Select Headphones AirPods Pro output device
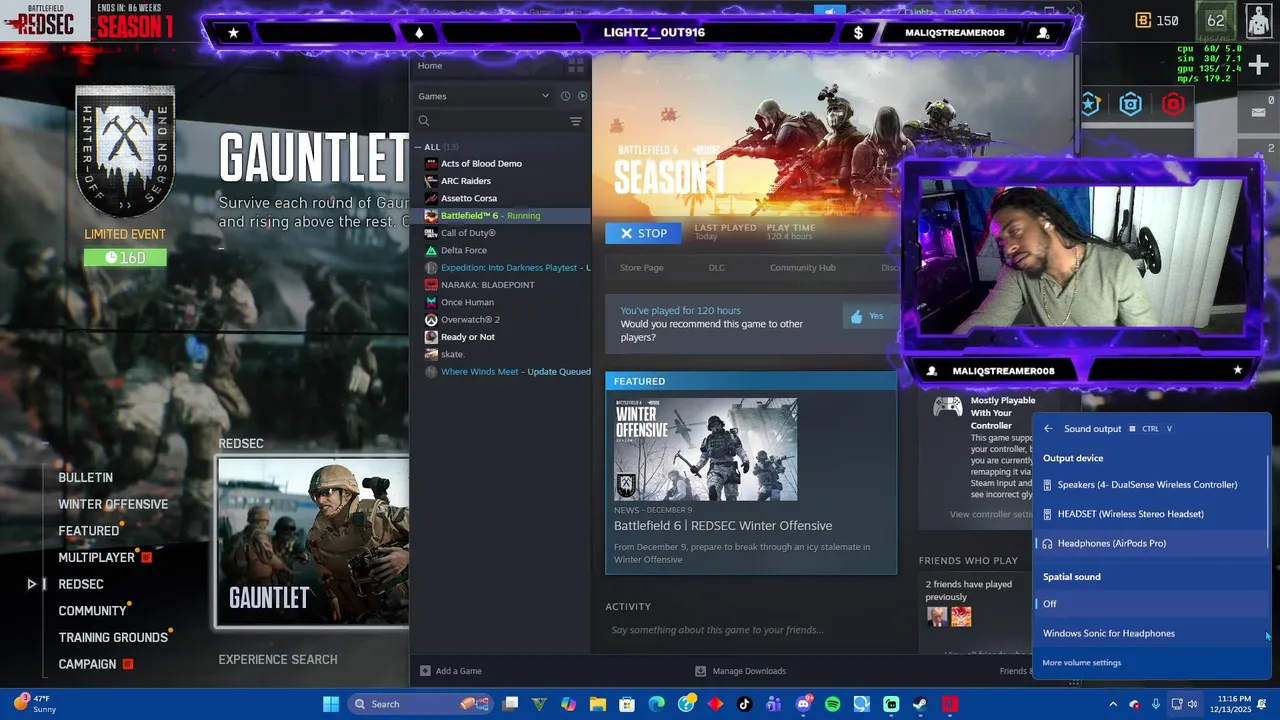This screenshot has width=1280, height=720. point(1151,543)
